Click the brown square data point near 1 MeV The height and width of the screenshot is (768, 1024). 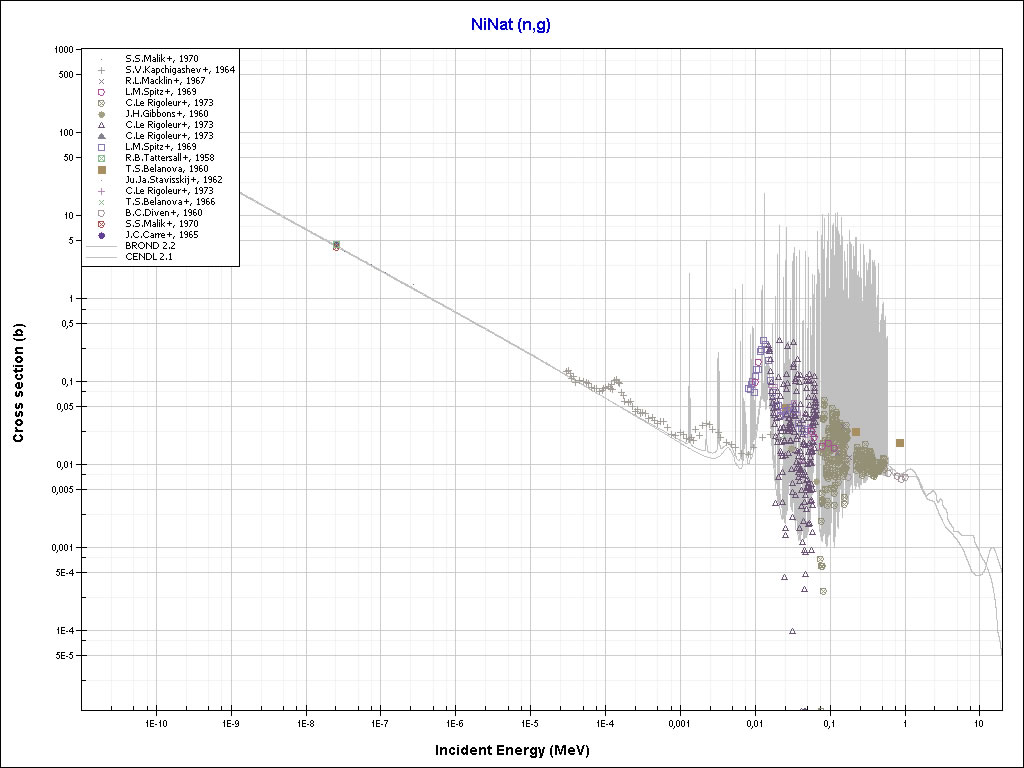(900, 442)
